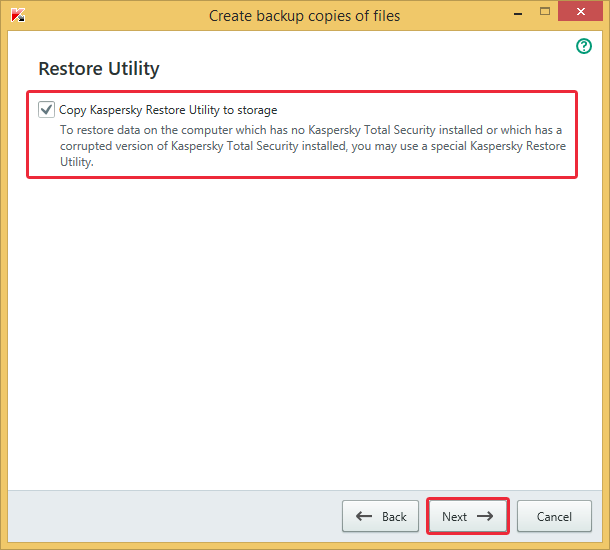Screen dimensions: 610x550
Task: Proceed to the next step with Next
Action: point(468,516)
